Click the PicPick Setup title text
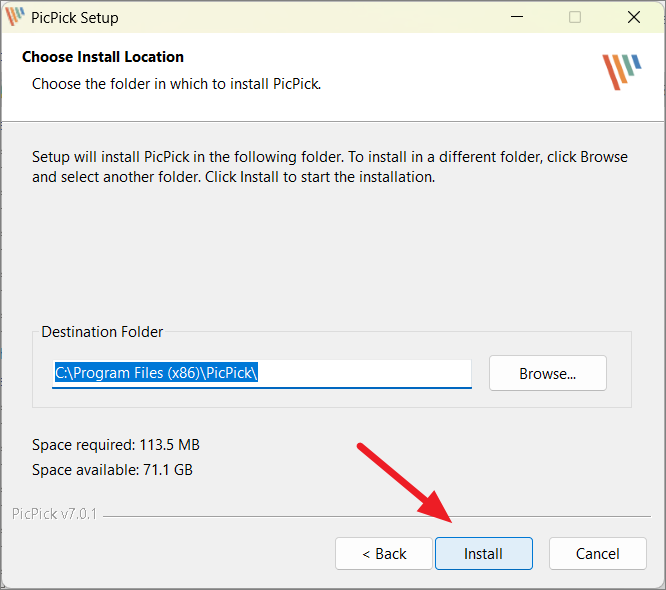 [75, 18]
